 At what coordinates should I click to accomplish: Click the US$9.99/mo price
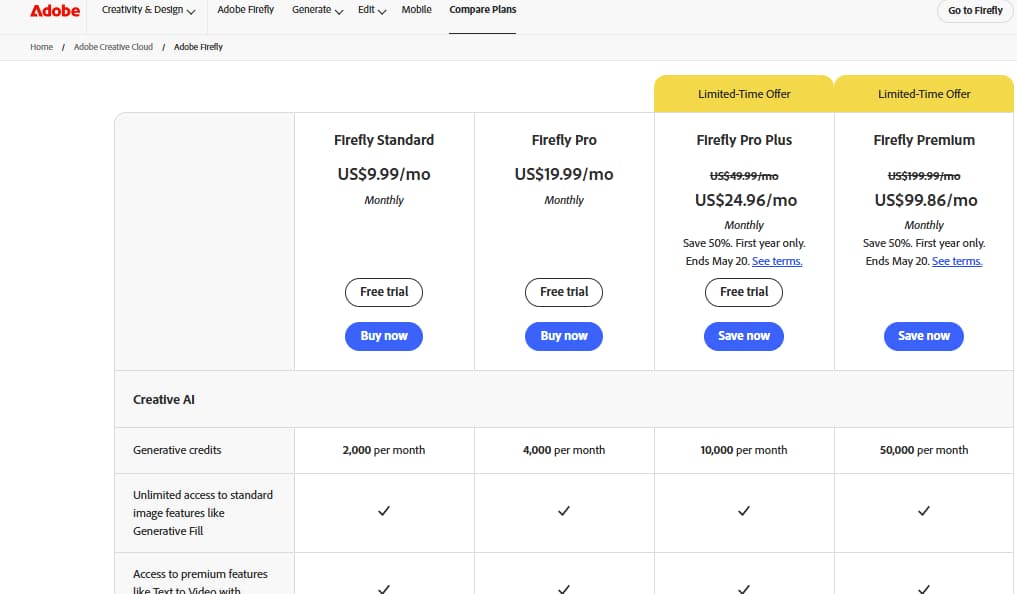click(x=384, y=174)
